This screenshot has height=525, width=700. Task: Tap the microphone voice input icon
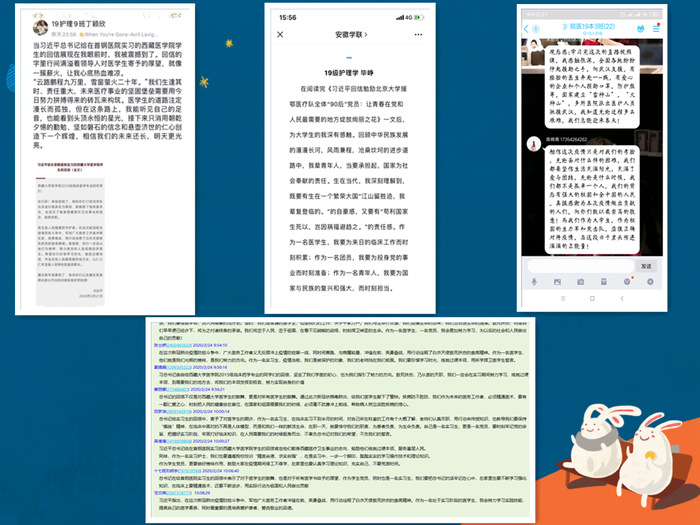click(532, 283)
